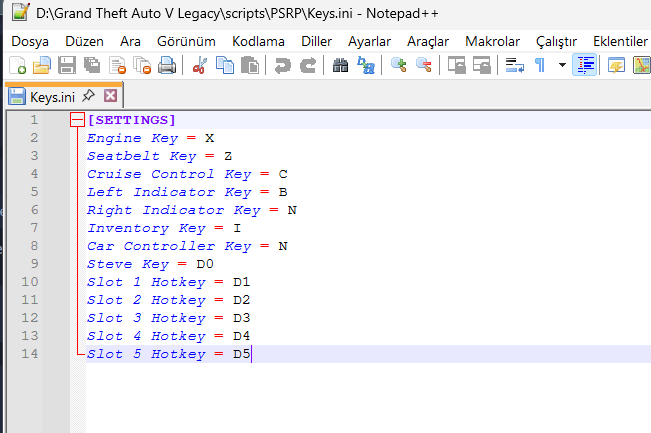The height and width of the screenshot is (433, 651).
Task: Click the Cruise Control Key line
Action: pyautogui.click(x=187, y=174)
